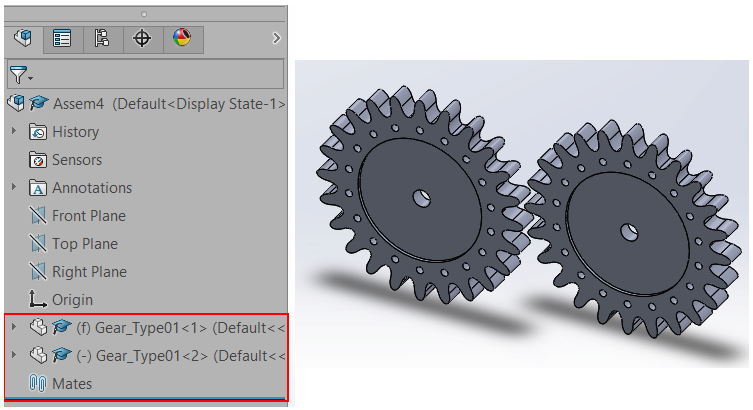Viewport: 753px width, 410px height.
Task: Open the DisplayManager color ball tab
Action: pos(182,38)
